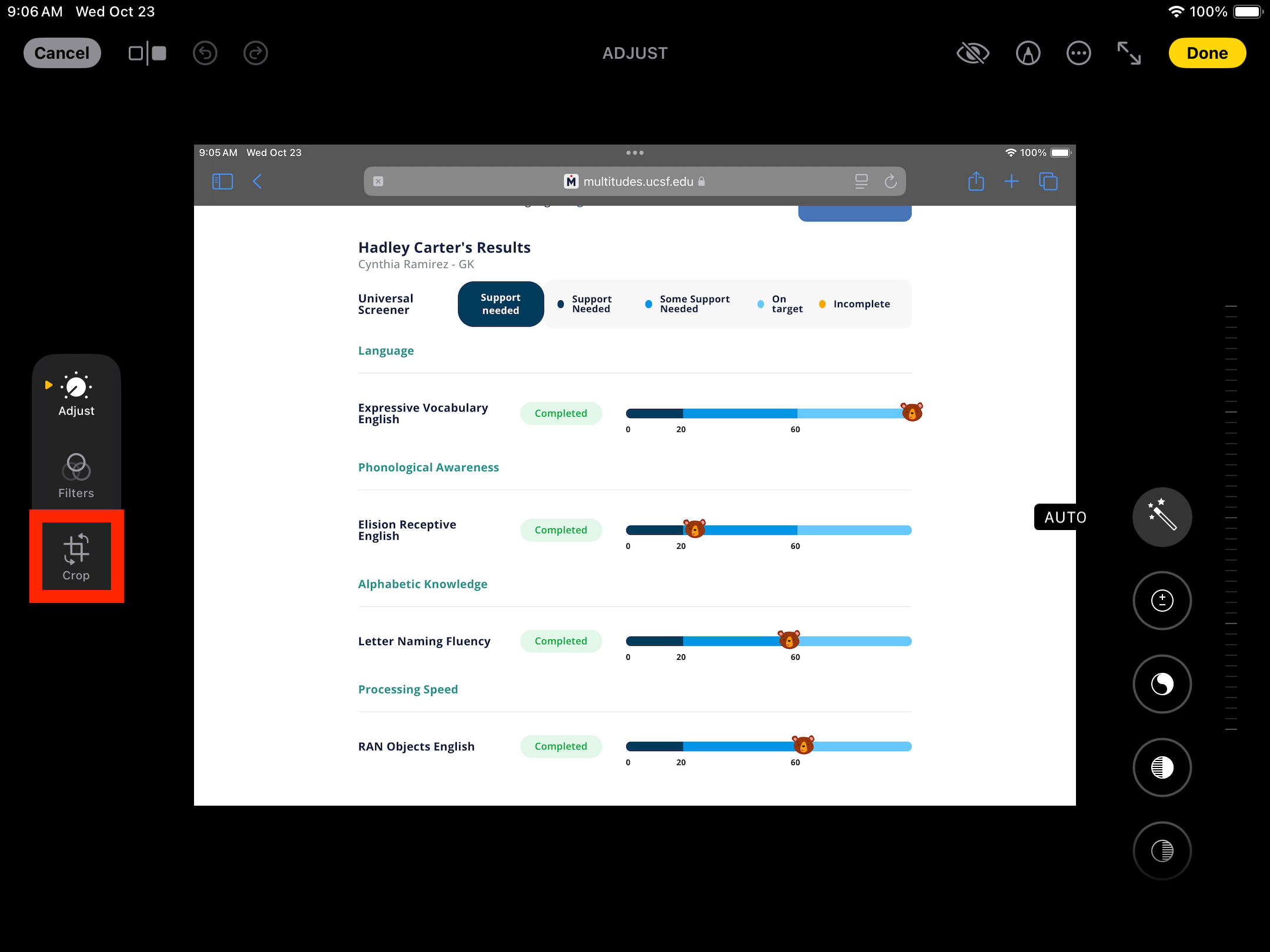
Task: Cancel the photo editing
Action: coord(62,53)
